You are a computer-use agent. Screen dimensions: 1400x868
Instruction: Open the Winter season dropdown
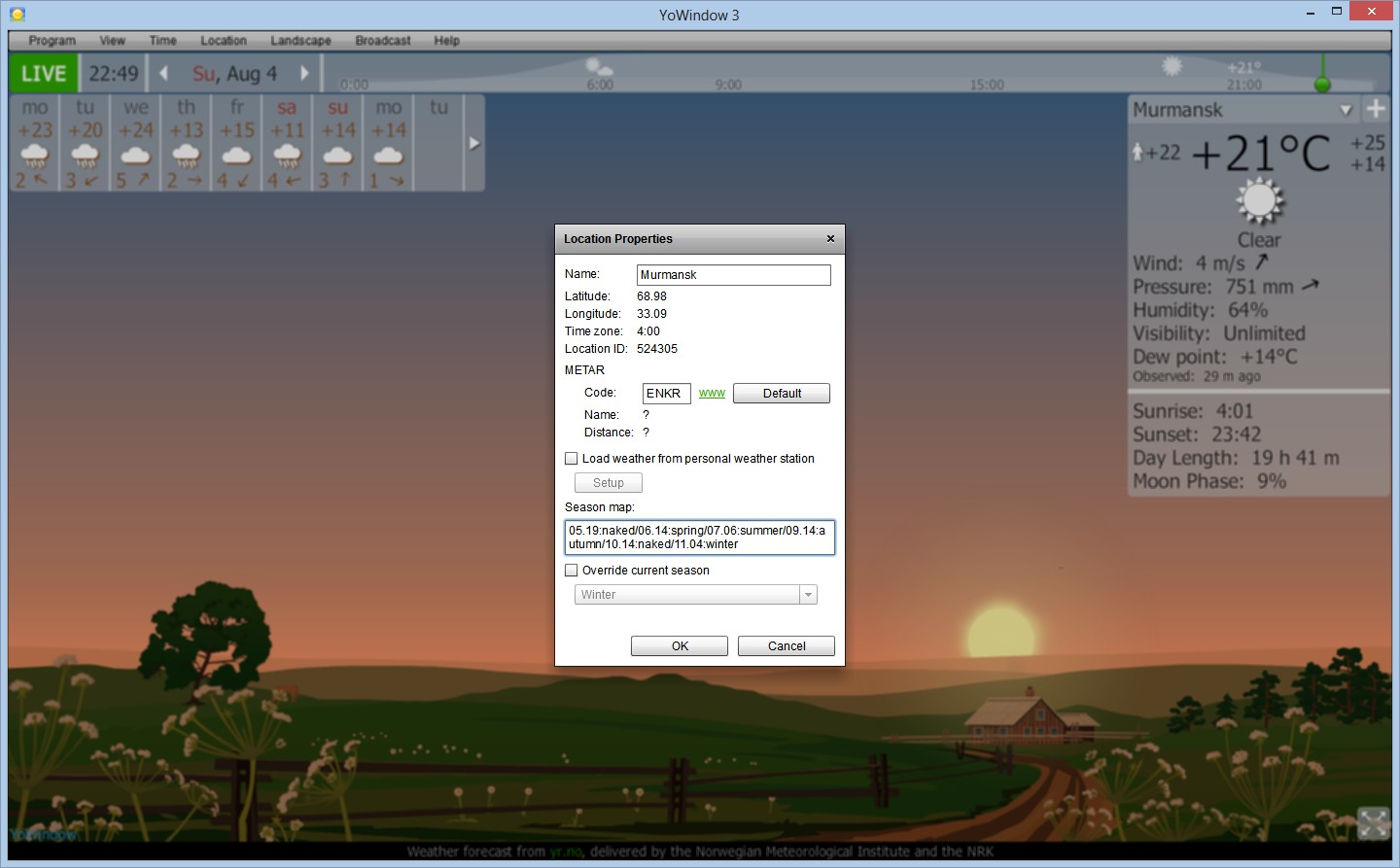coord(807,595)
